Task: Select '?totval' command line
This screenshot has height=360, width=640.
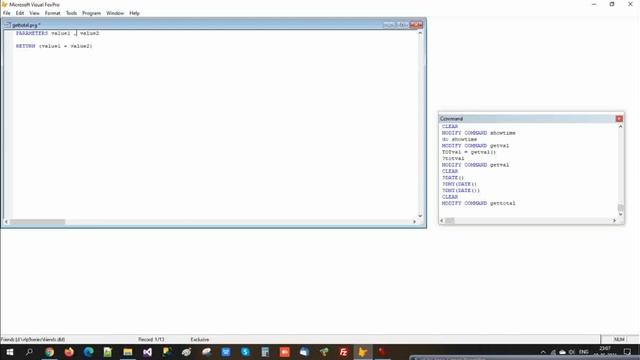Action: pyautogui.click(x=453, y=158)
